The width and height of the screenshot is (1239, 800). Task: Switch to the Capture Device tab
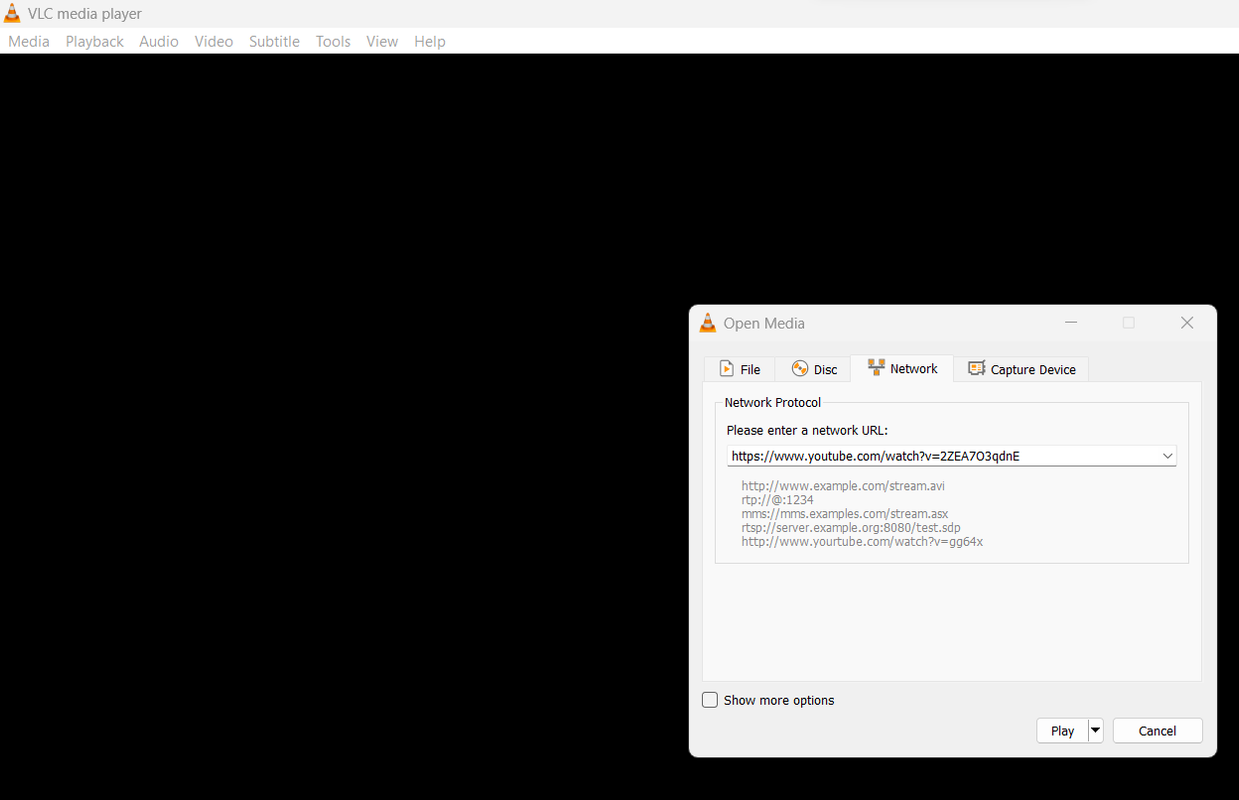pyautogui.click(x=1022, y=369)
